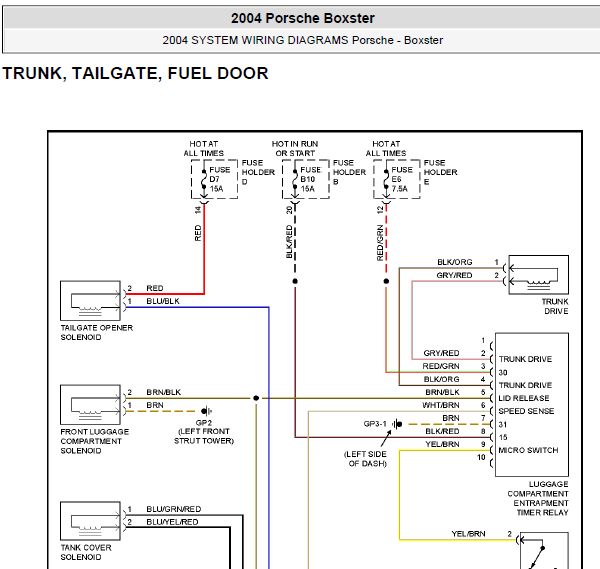Click the 'FUSE HOLDER E' label

coord(440,172)
